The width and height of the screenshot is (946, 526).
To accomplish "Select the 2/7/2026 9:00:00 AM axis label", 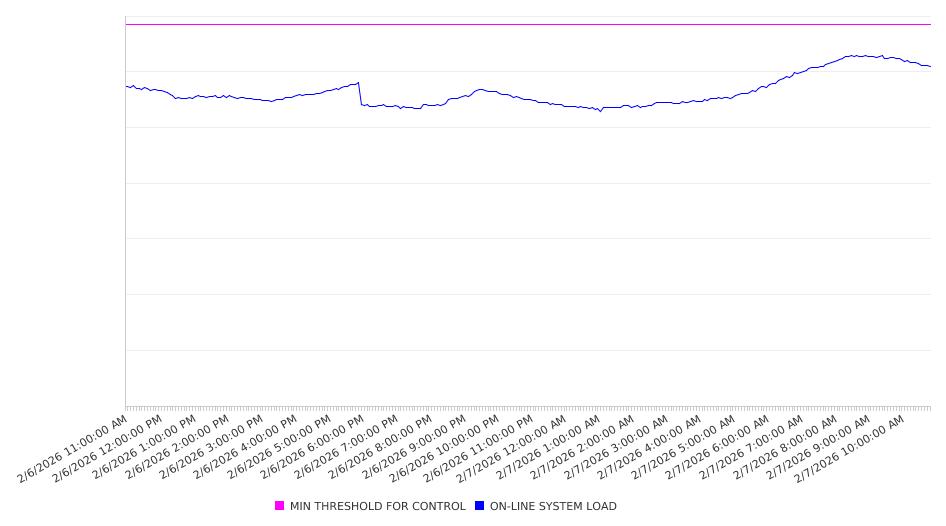I will click(x=817, y=448).
